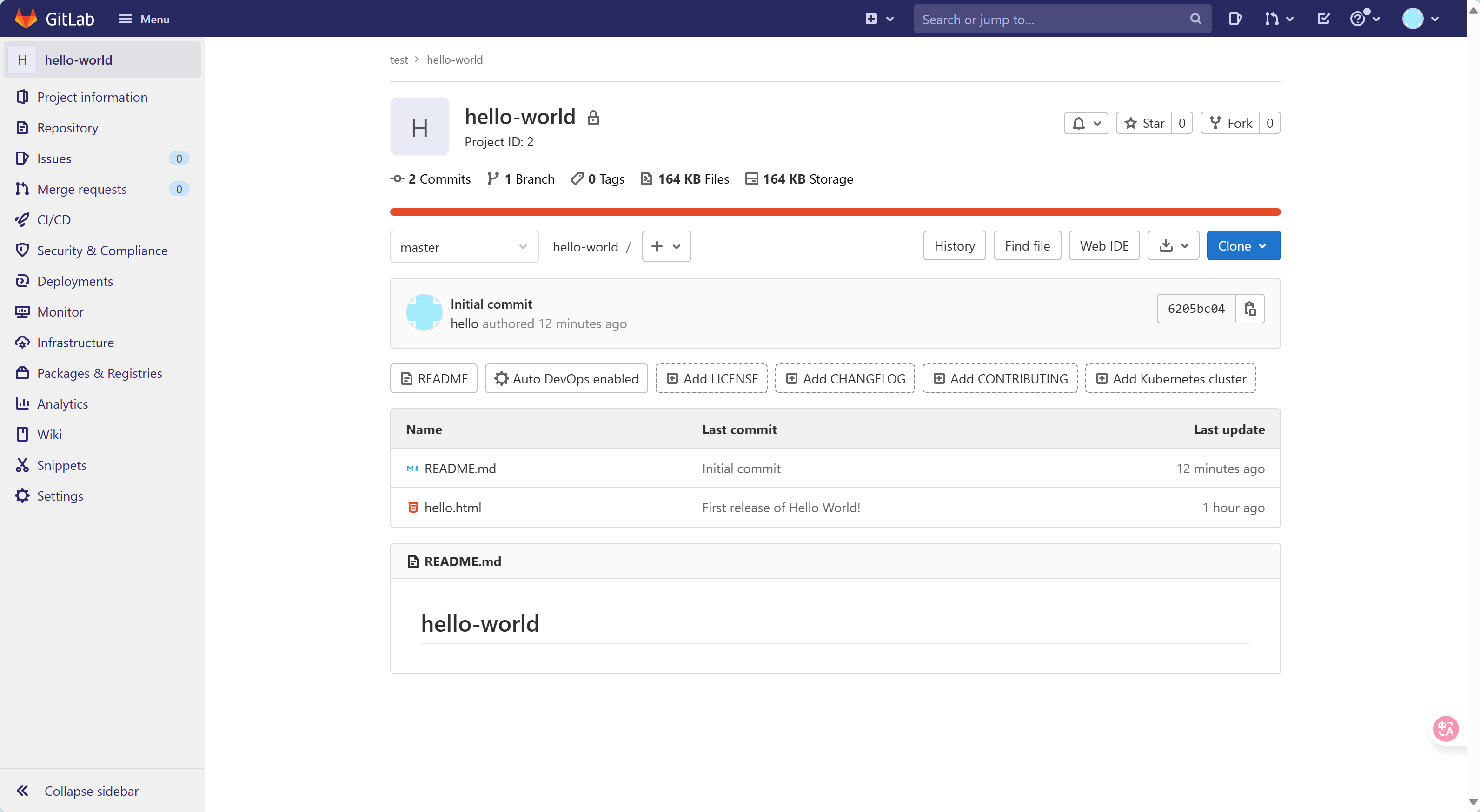Click Add CONTRIBUTING
Image resolution: width=1480 pixels, height=812 pixels.
pyautogui.click(x=1000, y=378)
